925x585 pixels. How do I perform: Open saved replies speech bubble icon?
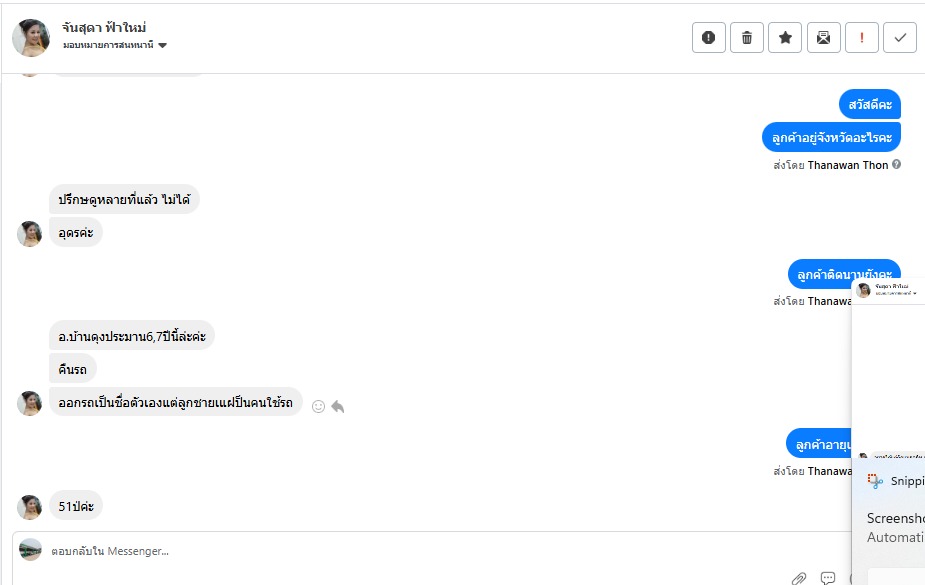click(x=828, y=578)
